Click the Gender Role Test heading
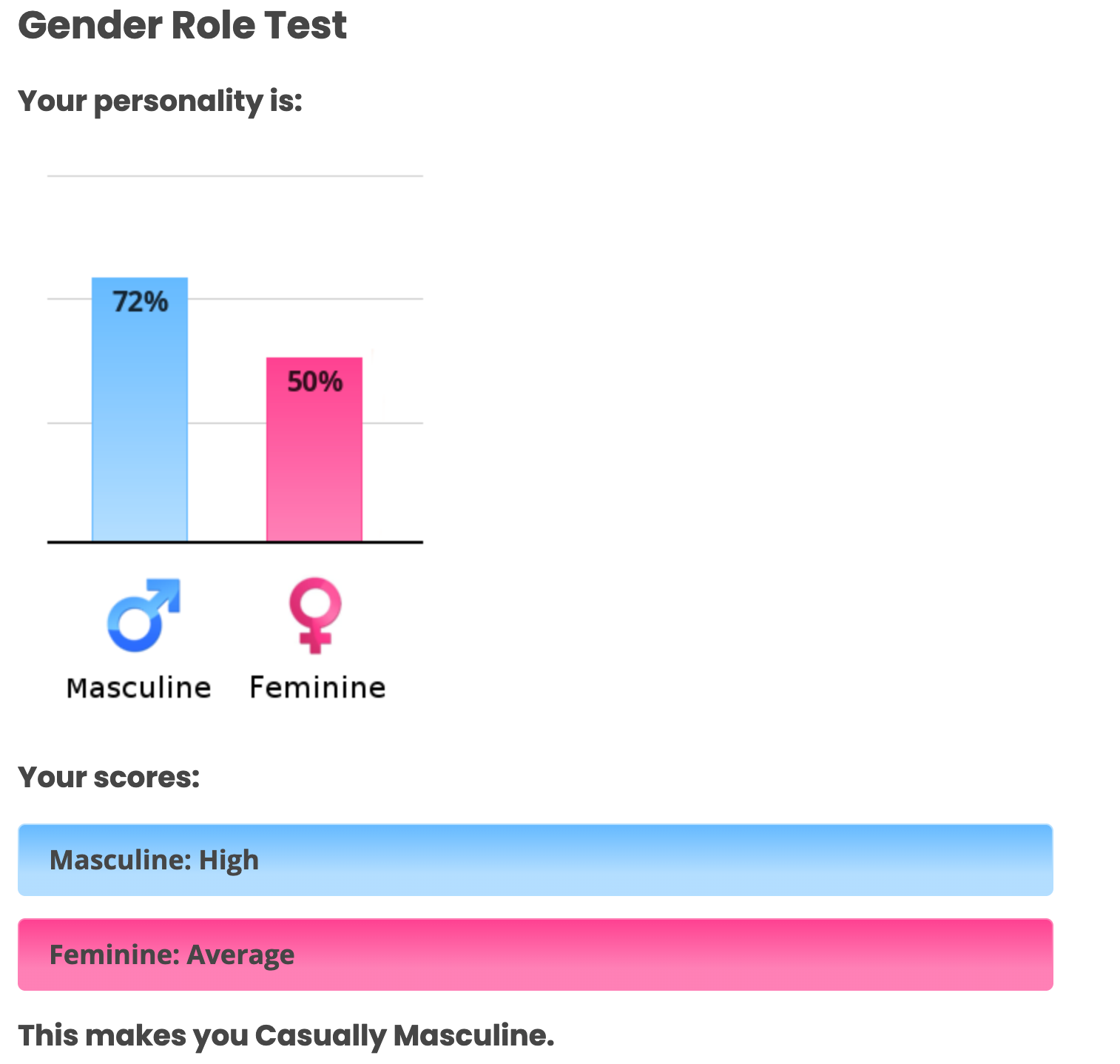The height and width of the screenshot is (1064, 1120). 182,25
